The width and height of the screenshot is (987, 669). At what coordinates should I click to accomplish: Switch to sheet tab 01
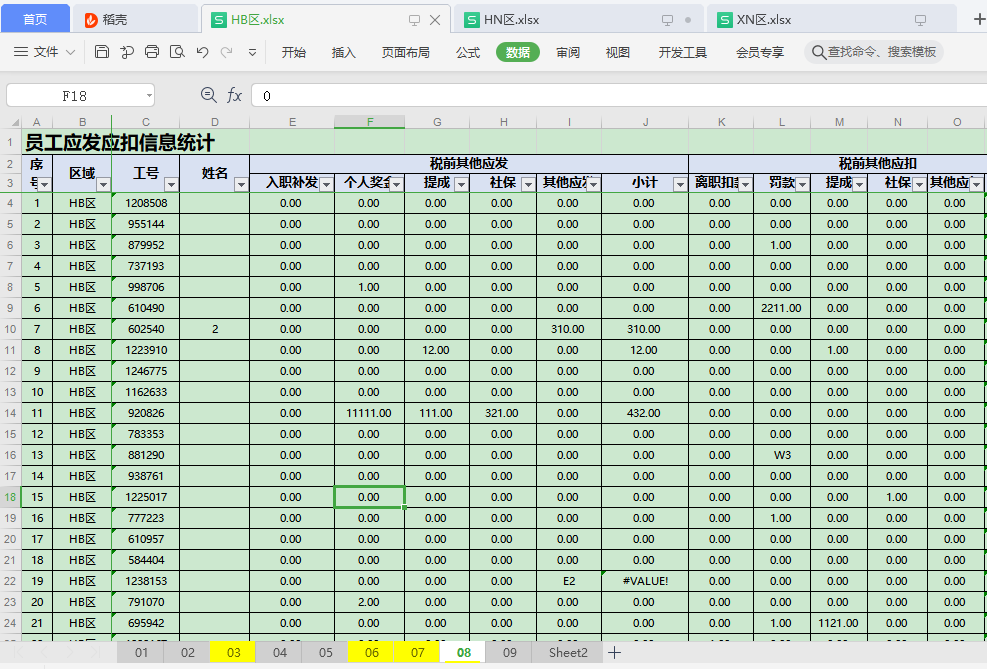tap(141, 653)
